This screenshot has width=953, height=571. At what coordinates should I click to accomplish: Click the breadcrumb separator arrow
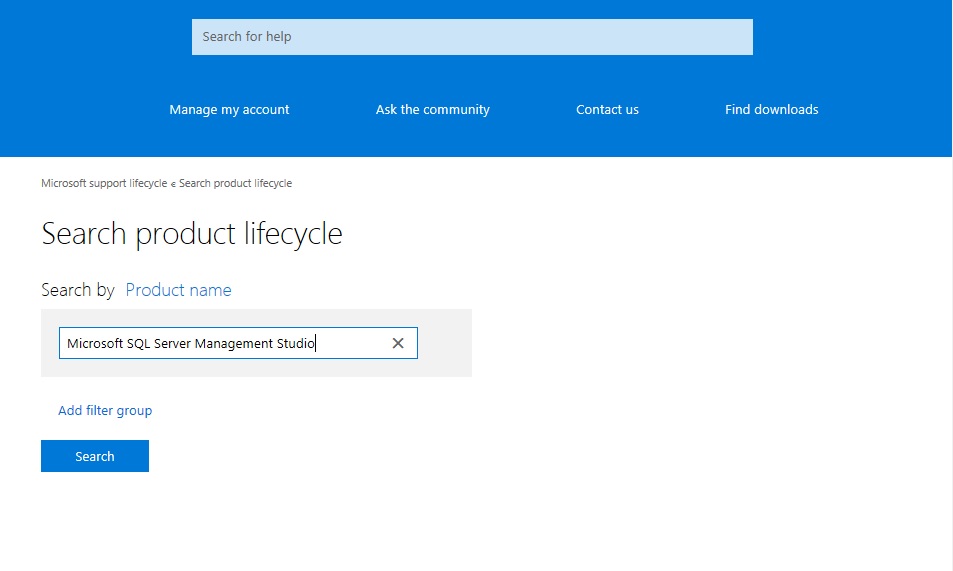click(x=173, y=184)
